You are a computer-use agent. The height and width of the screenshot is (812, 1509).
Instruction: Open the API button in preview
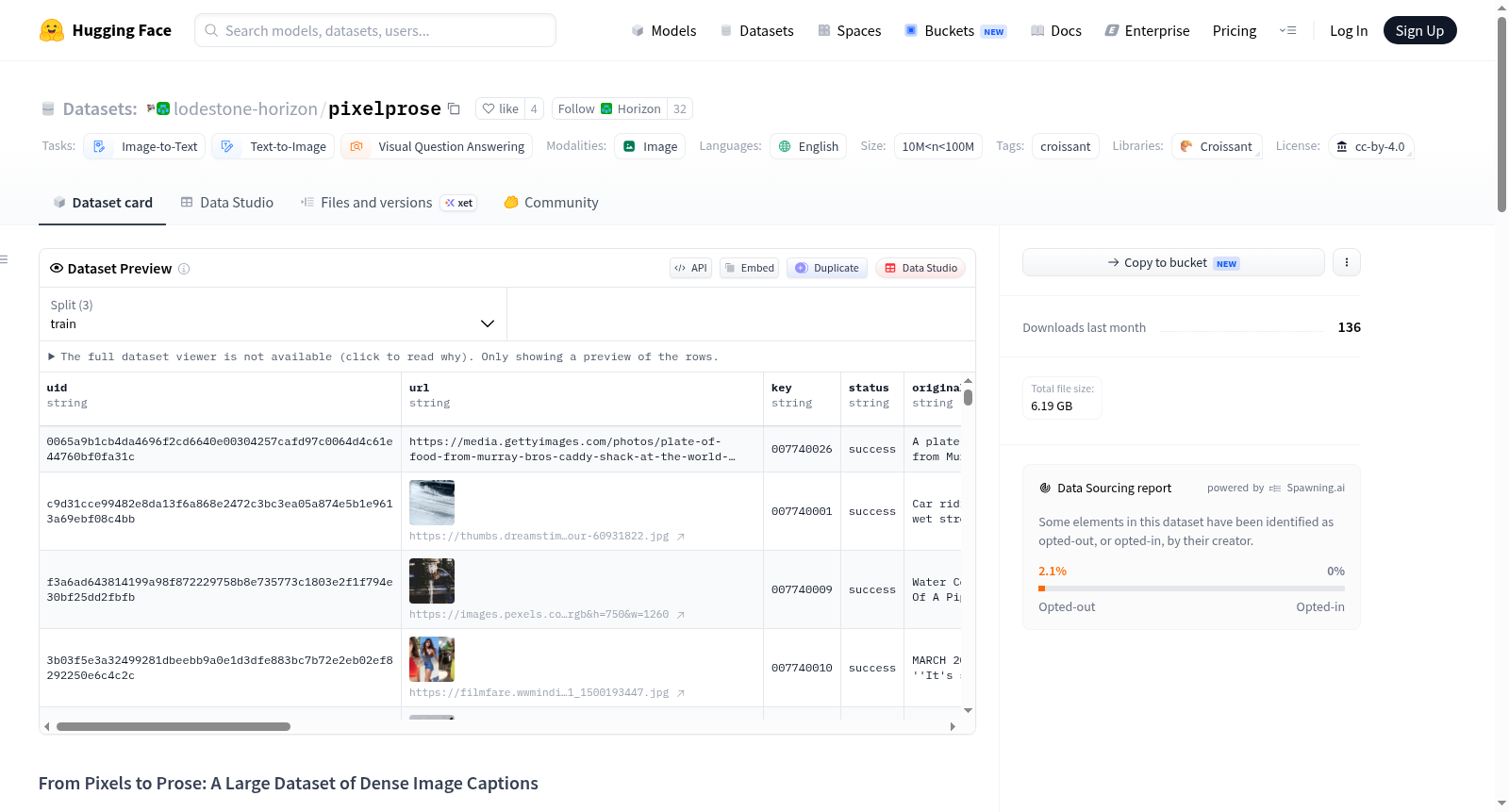click(690, 268)
